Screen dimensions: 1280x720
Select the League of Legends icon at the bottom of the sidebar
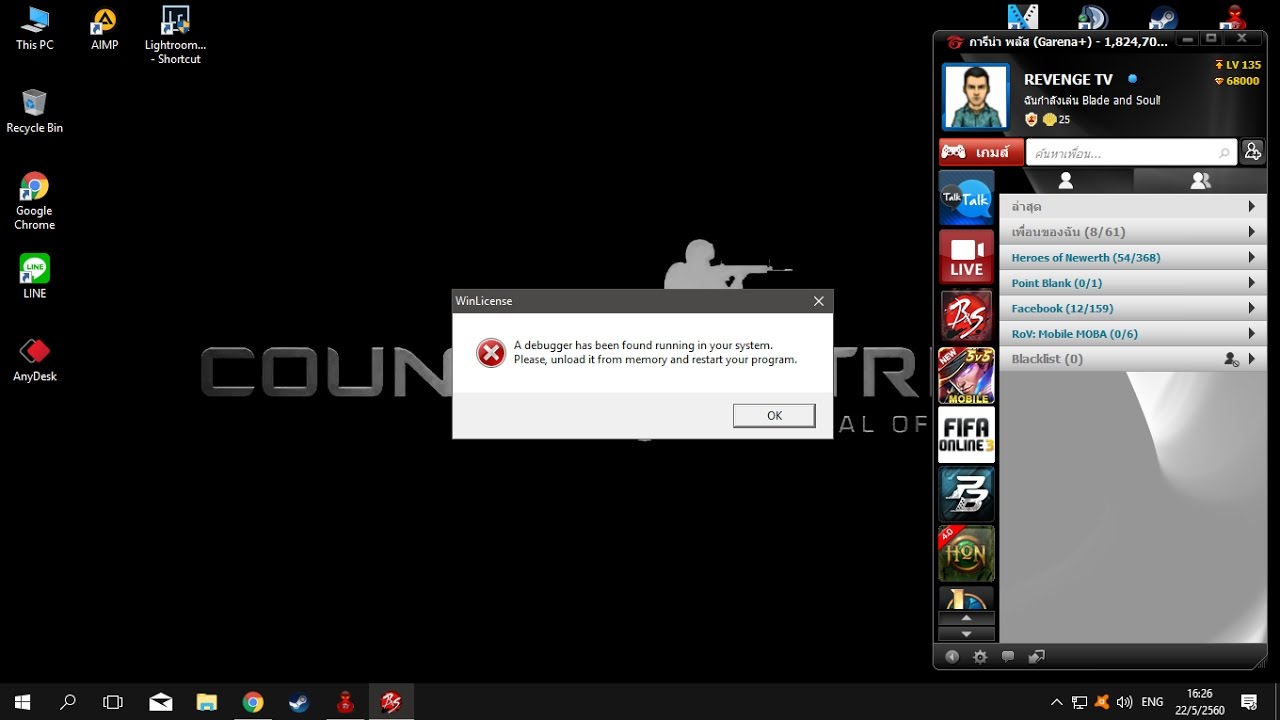pos(966,598)
